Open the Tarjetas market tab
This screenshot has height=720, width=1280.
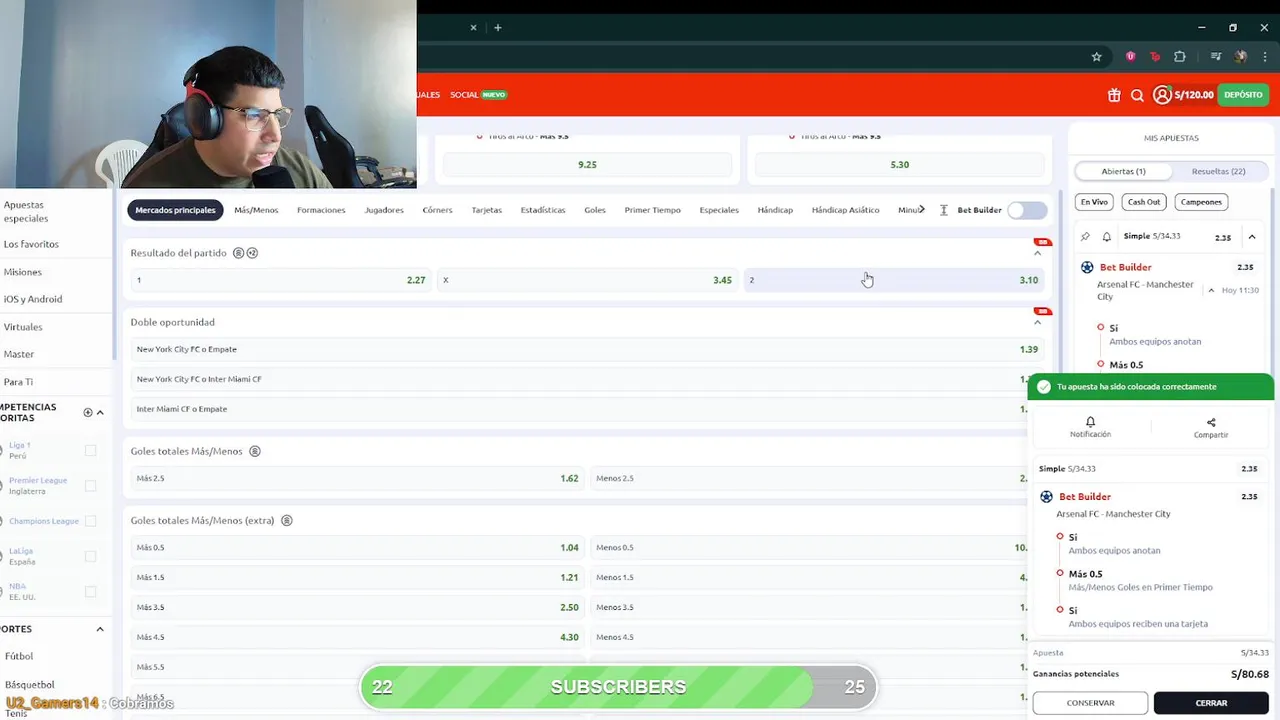coord(487,210)
